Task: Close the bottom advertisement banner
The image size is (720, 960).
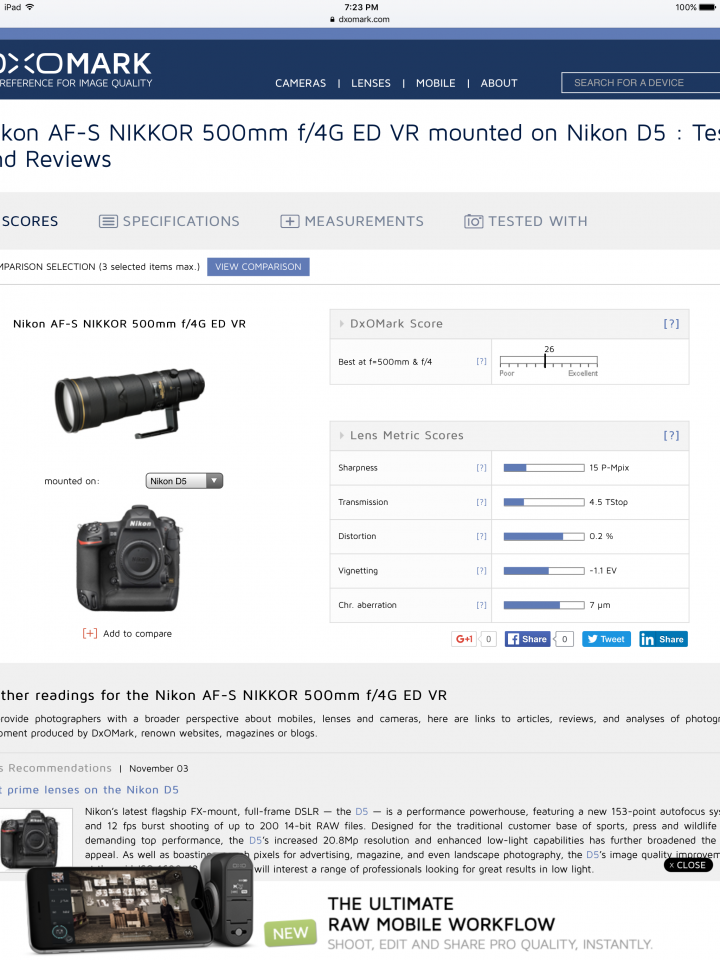Action: (688, 865)
